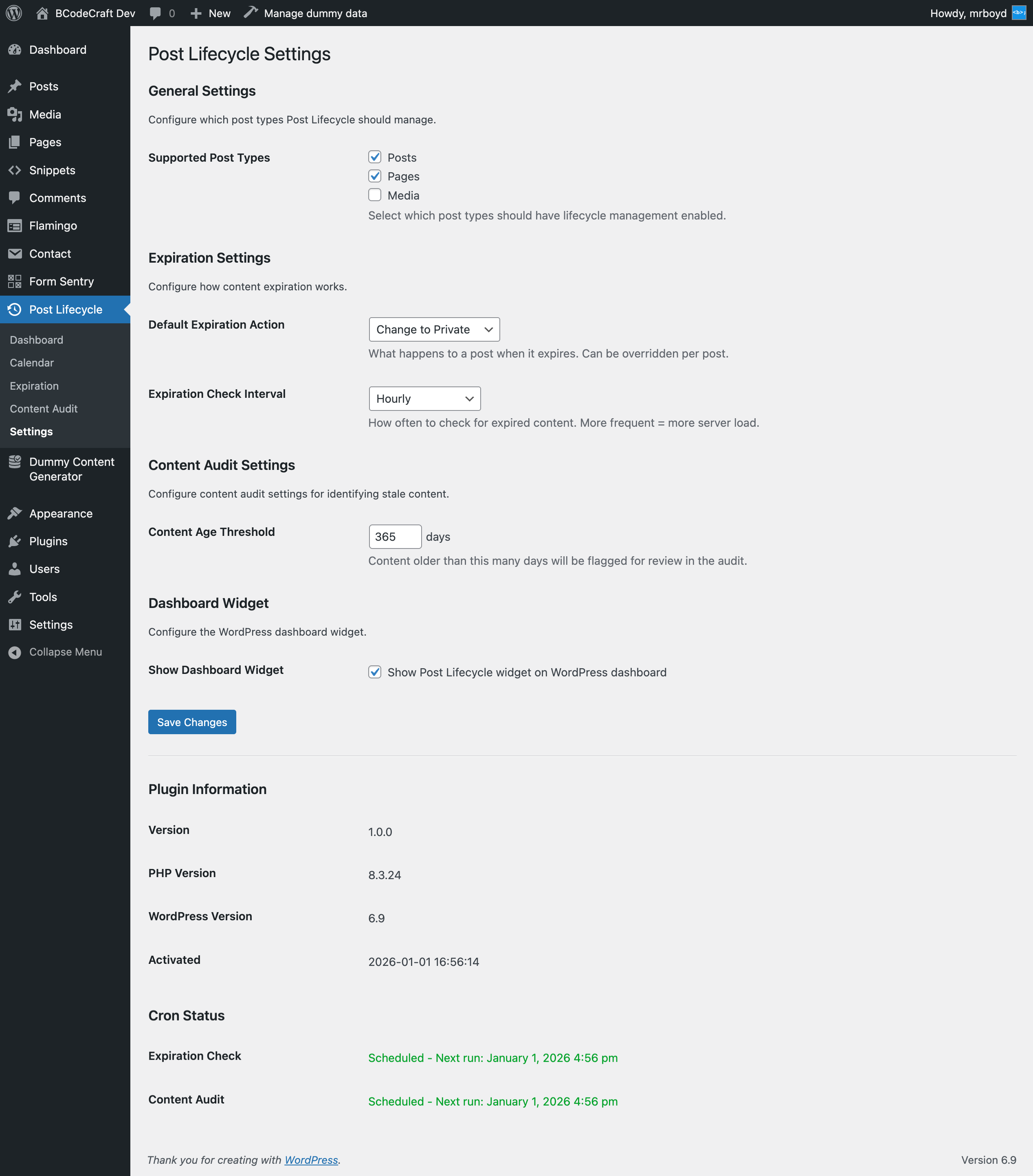Enable Media as a supported post type
This screenshot has height=1176, width=1033.
375,195
